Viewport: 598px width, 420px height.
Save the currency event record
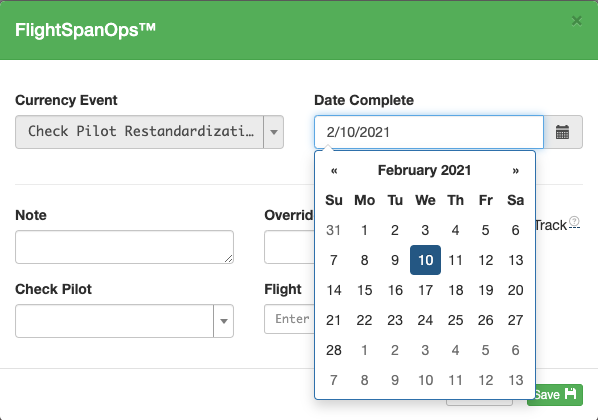click(x=555, y=394)
